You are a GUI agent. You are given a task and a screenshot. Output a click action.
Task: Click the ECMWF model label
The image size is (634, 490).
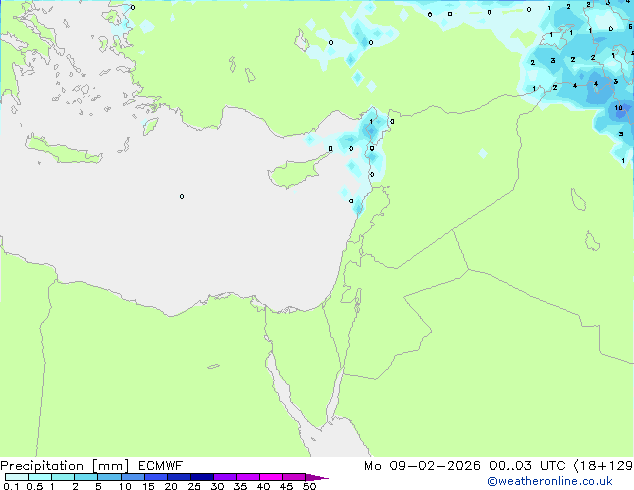pos(161,466)
